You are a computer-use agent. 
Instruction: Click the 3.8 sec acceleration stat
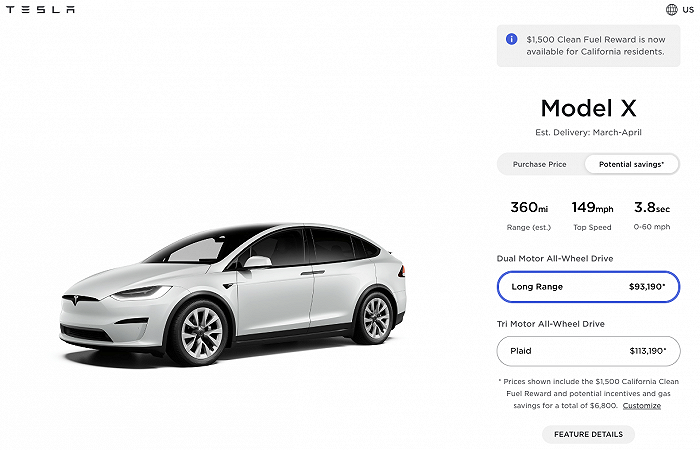point(651,214)
